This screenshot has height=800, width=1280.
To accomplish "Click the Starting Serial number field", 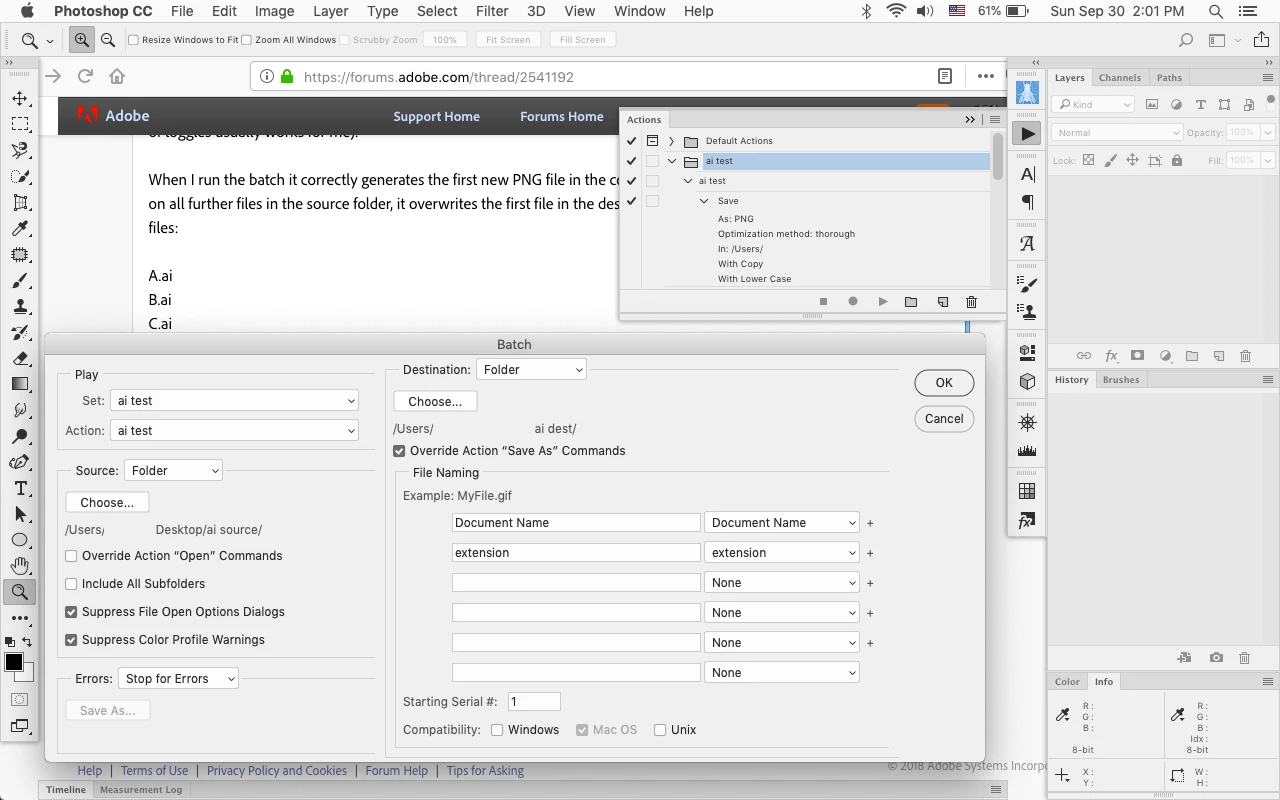I will (534, 702).
